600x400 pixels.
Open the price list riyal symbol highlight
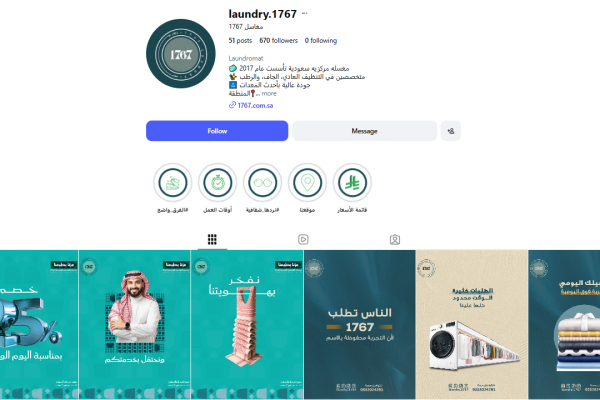[x=352, y=183]
